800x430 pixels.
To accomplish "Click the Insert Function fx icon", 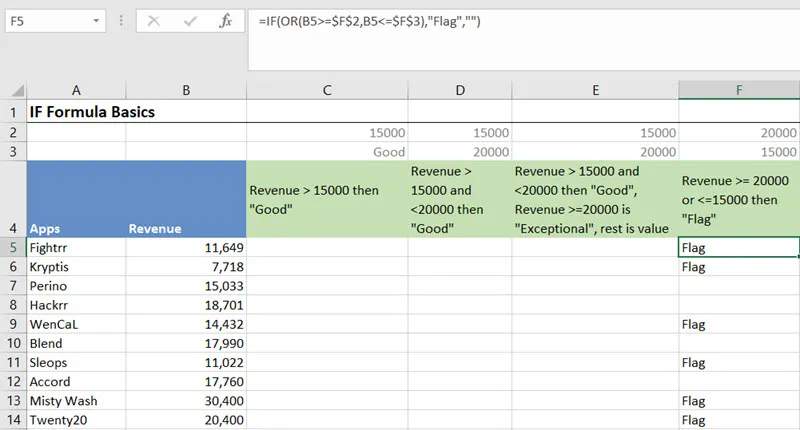I will (x=226, y=20).
